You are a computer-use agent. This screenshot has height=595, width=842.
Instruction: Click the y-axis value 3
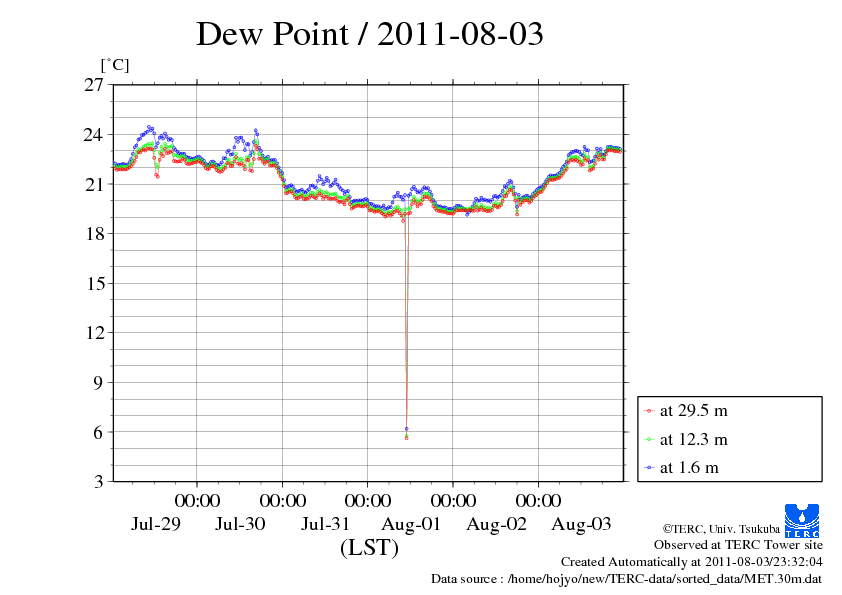98,482
